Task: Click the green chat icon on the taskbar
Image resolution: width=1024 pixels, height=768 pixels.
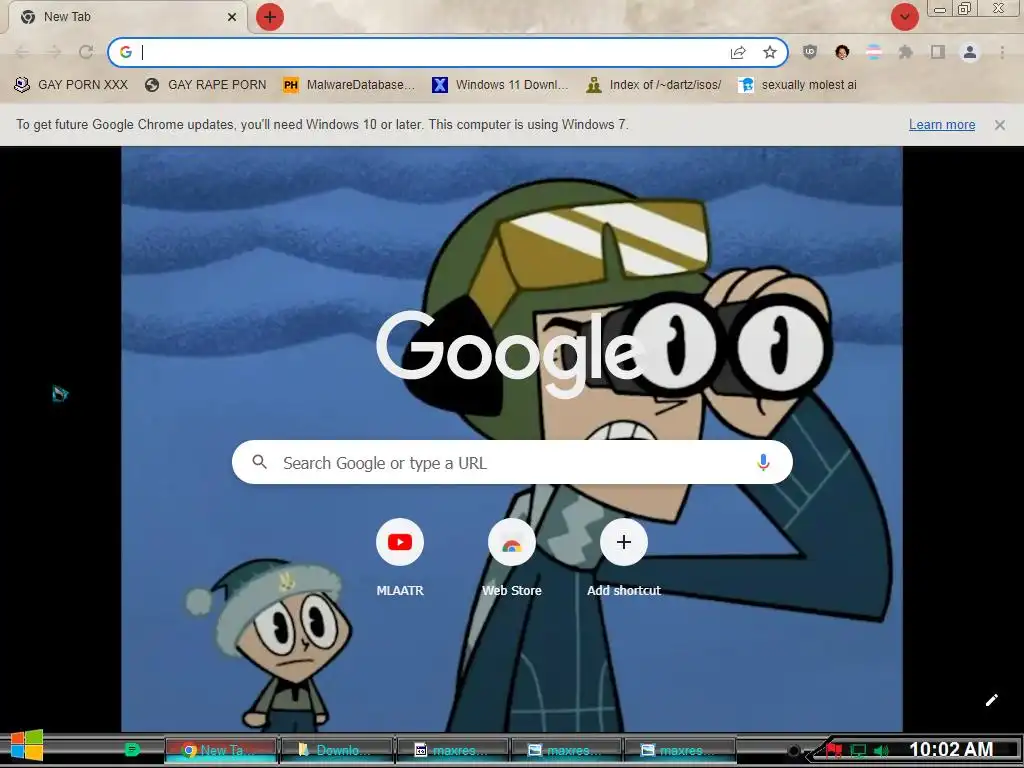Action: click(x=132, y=750)
